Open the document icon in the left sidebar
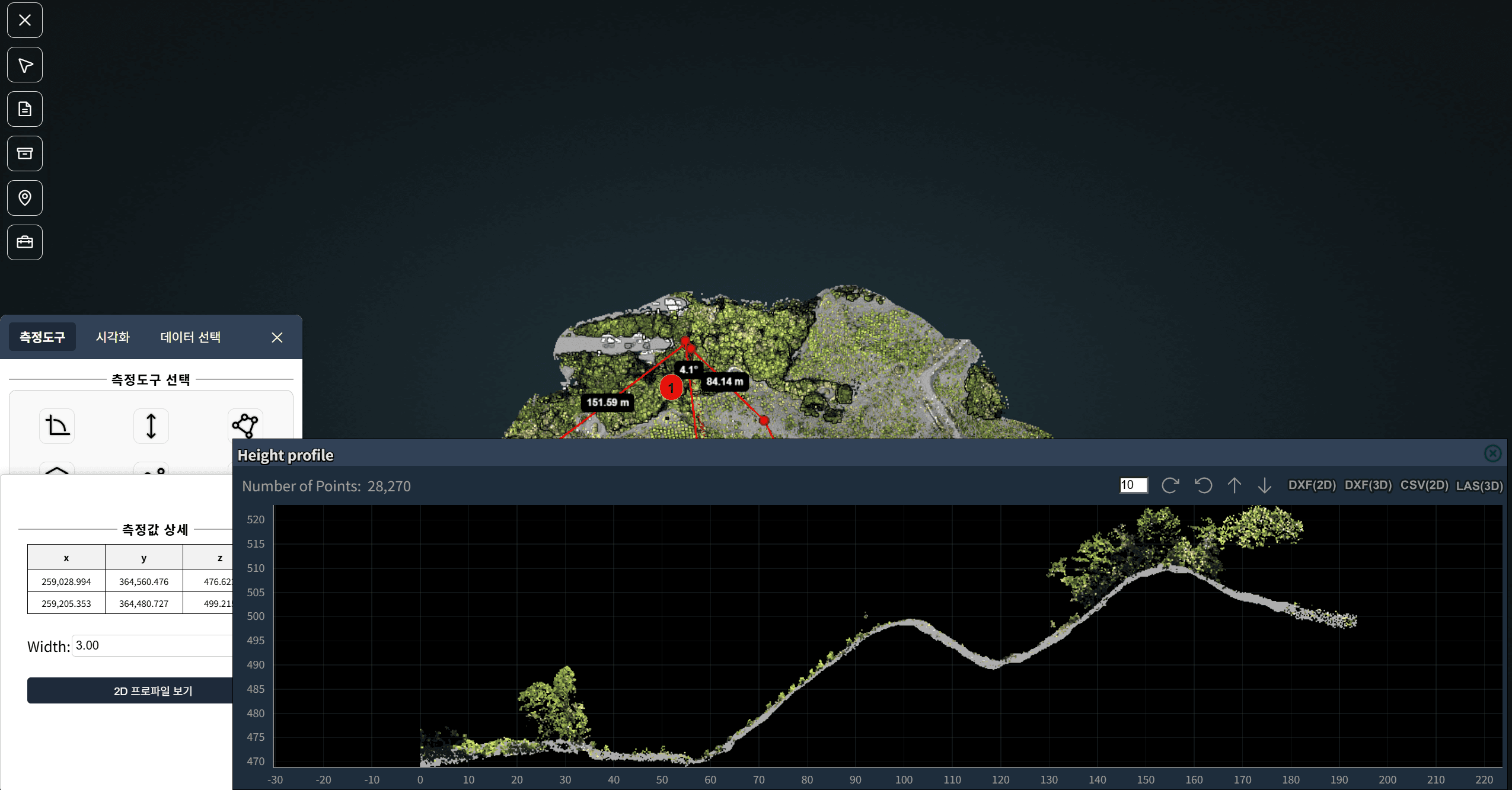1512x790 pixels. click(x=25, y=109)
